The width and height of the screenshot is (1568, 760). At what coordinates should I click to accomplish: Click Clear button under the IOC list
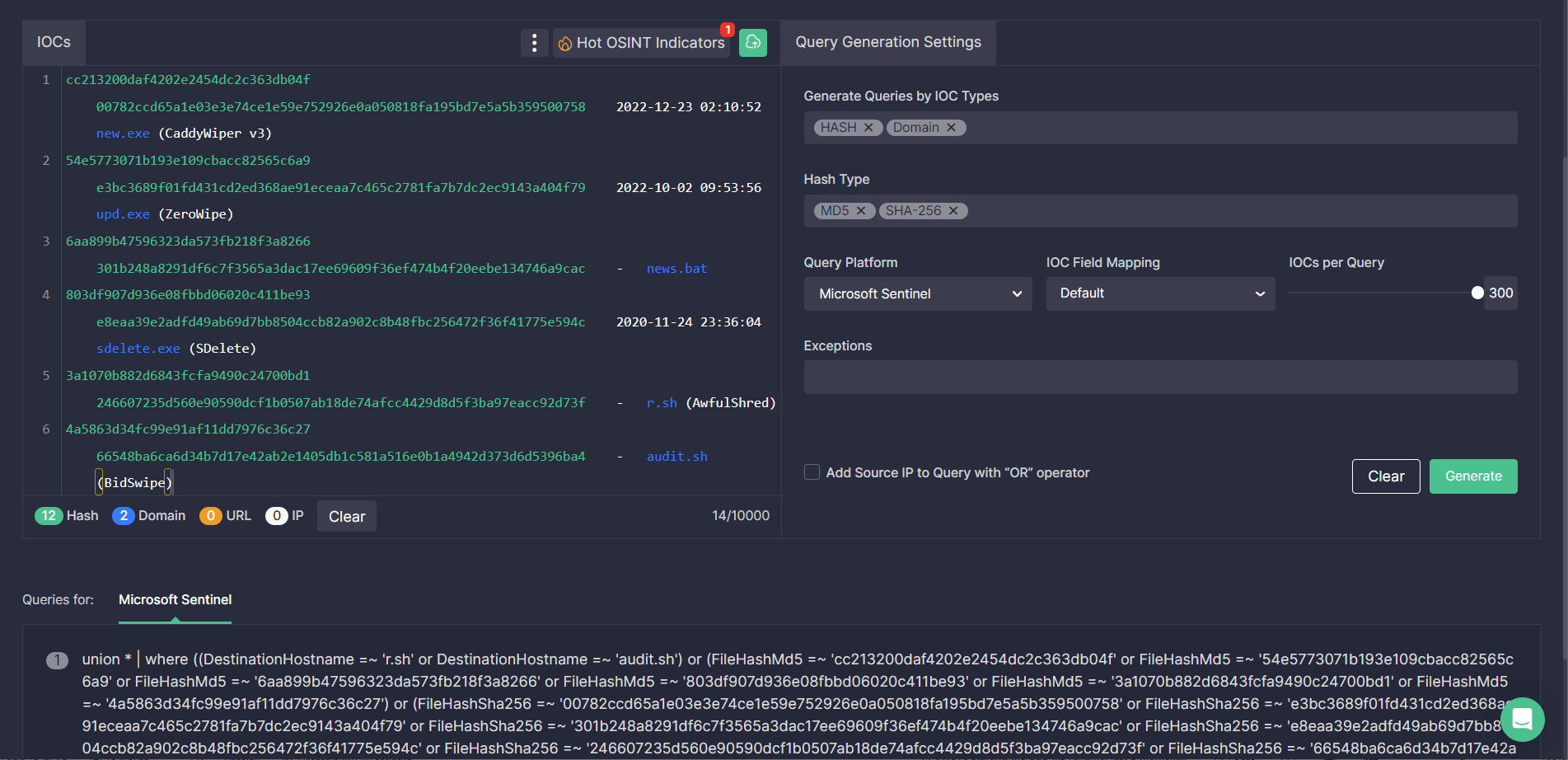(x=347, y=517)
